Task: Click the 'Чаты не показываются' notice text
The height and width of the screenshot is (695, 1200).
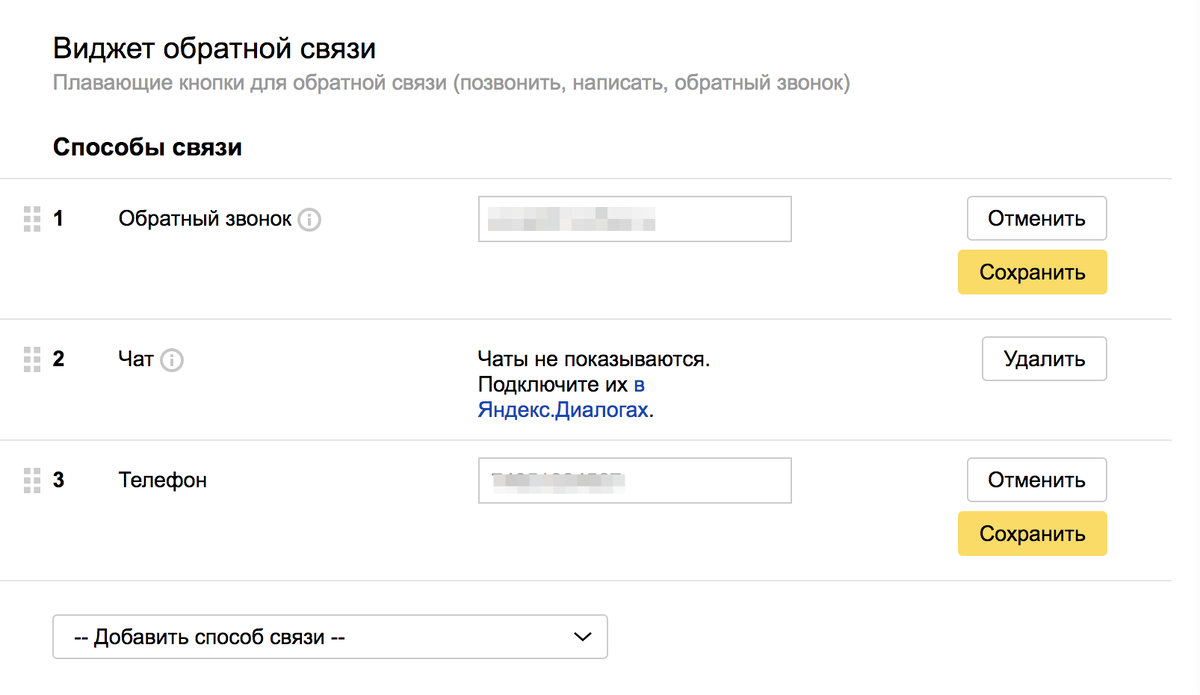Action: [x=600, y=359]
